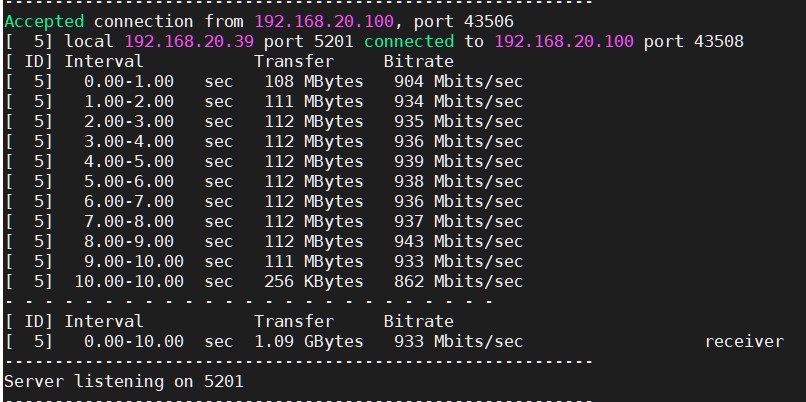
Task: Click the "receiver" label
Action: point(744,341)
